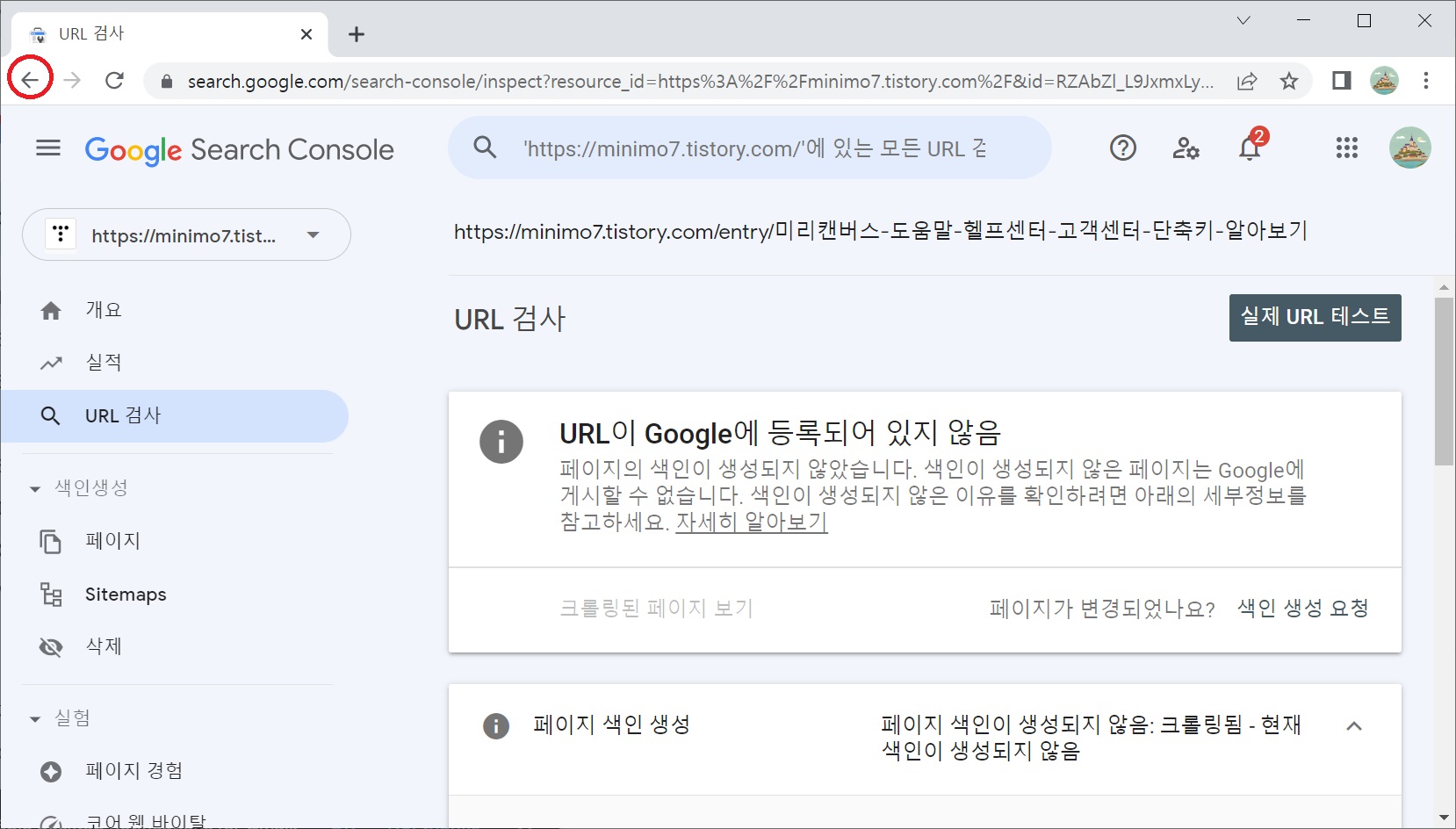Click 색인 생성 요청
1456x829 pixels.
1302,608
